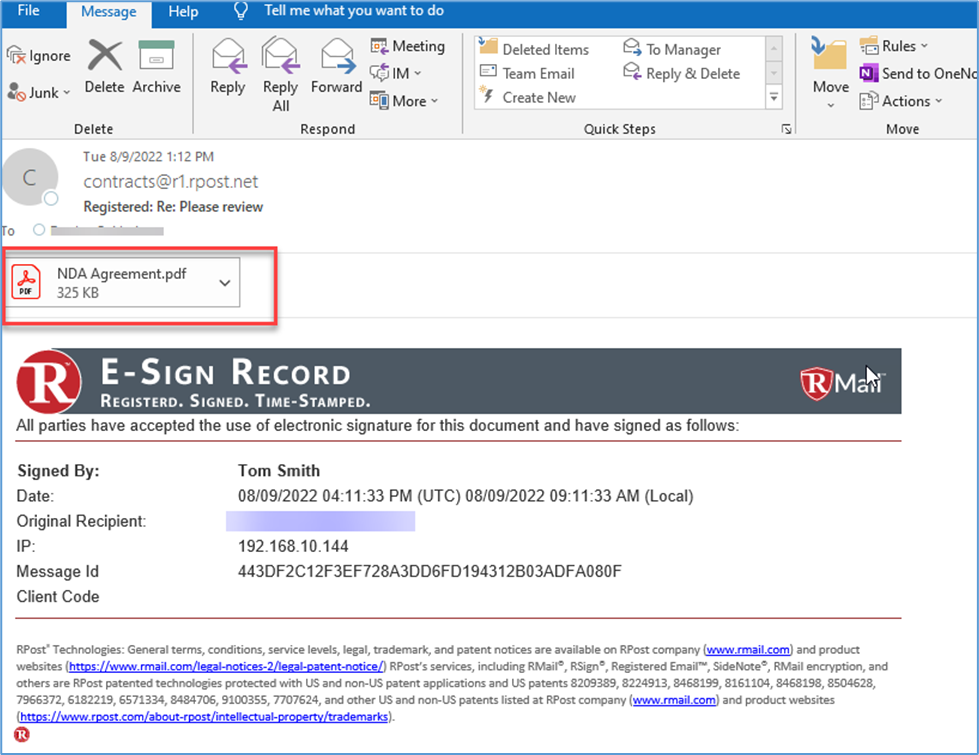The height and width of the screenshot is (755, 979).
Task: Send the email to OneNote
Action: pyautogui.click(x=917, y=73)
